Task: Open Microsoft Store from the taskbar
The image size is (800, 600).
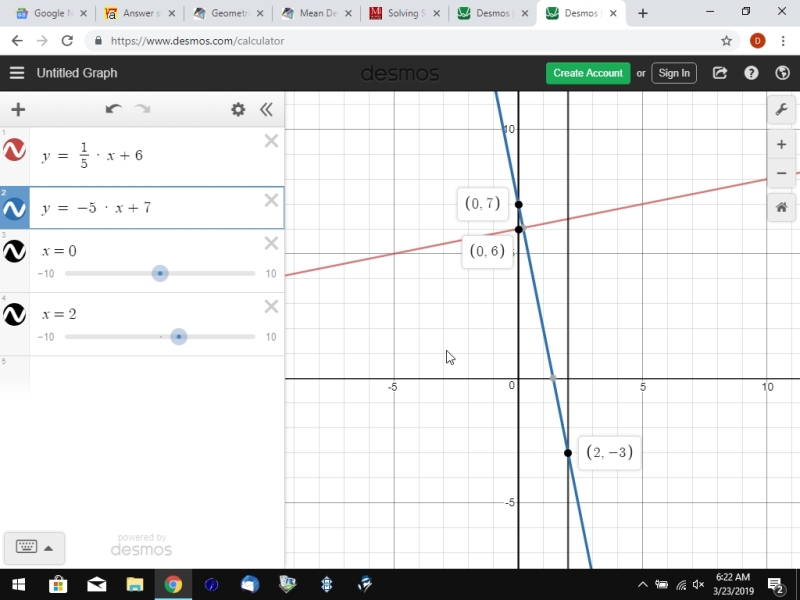Action: click(58, 584)
